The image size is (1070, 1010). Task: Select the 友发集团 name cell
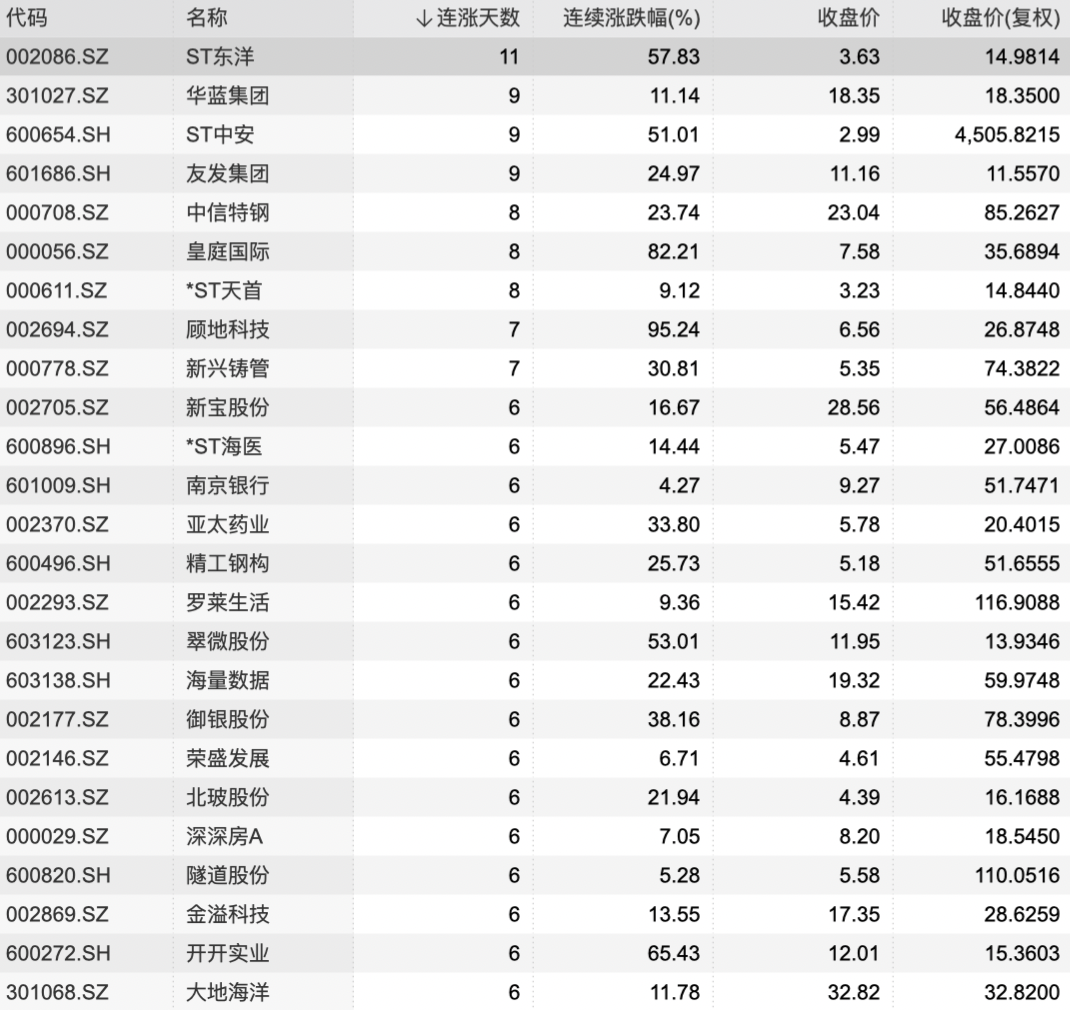pos(227,173)
